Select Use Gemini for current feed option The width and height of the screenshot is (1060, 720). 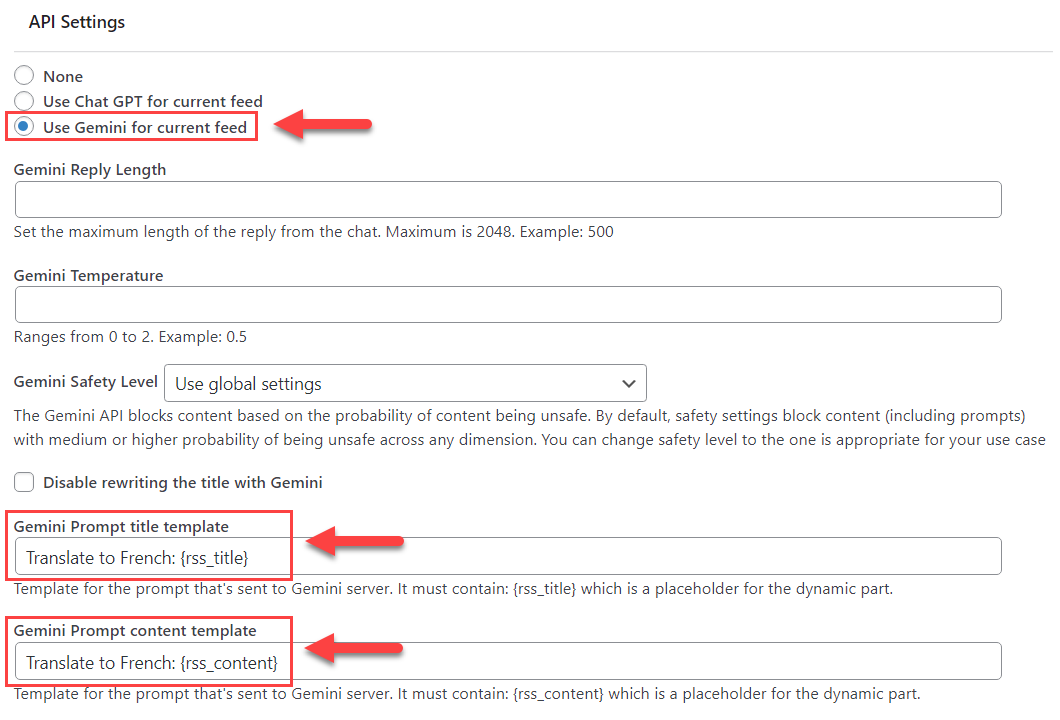[x=24, y=127]
